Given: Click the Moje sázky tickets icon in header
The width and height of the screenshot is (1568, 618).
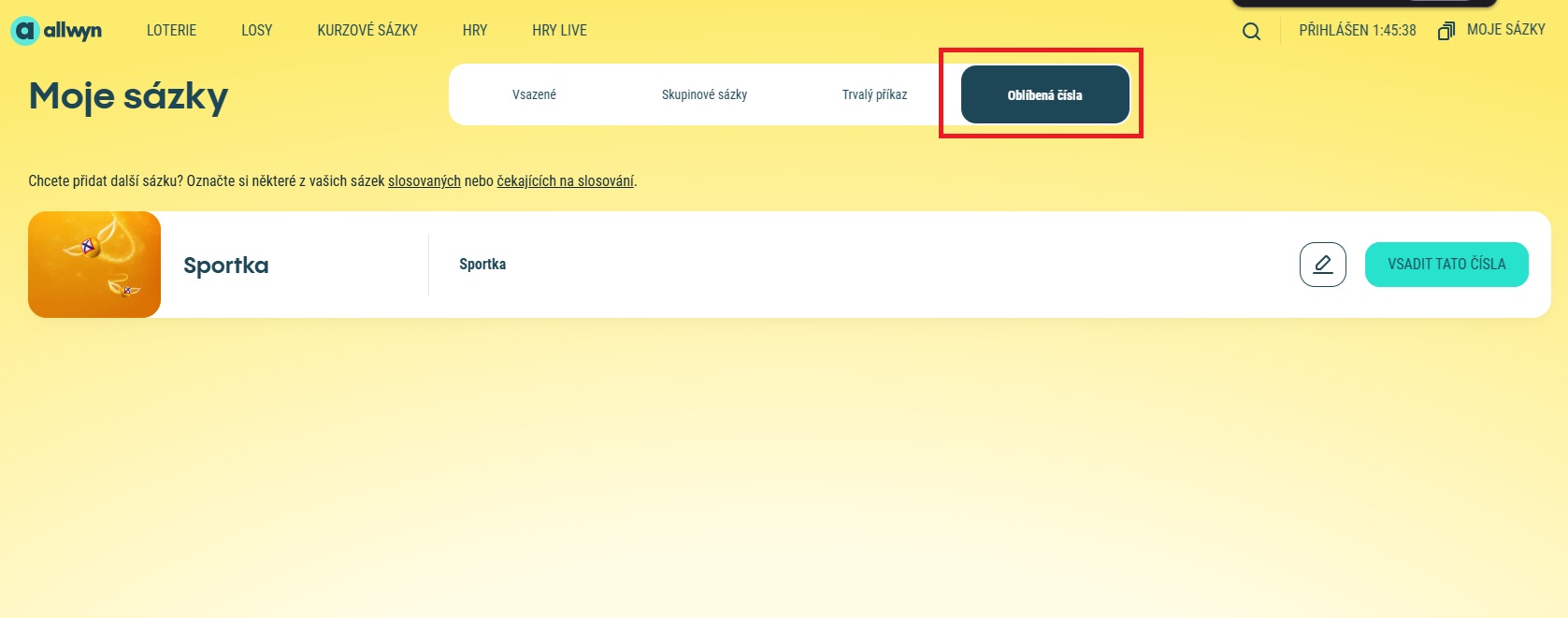Looking at the screenshot, I should point(1446,31).
